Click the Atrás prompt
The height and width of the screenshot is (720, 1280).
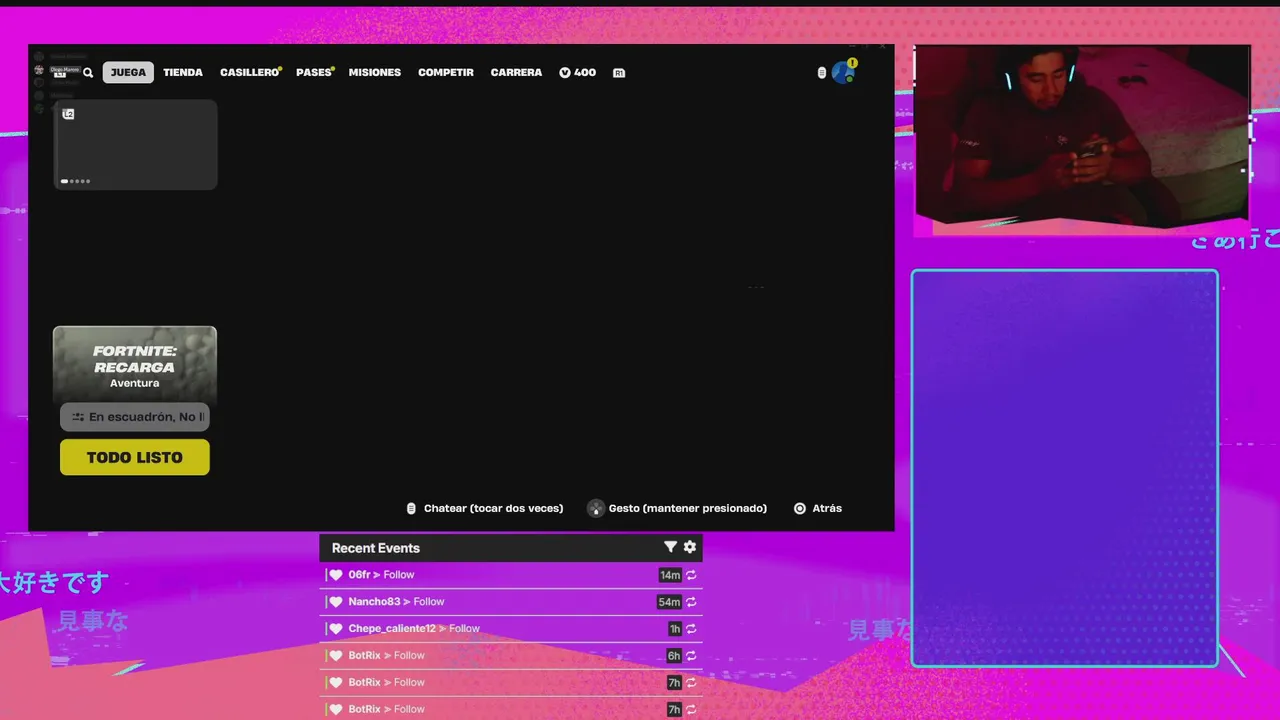pyautogui.click(x=827, y=508)
